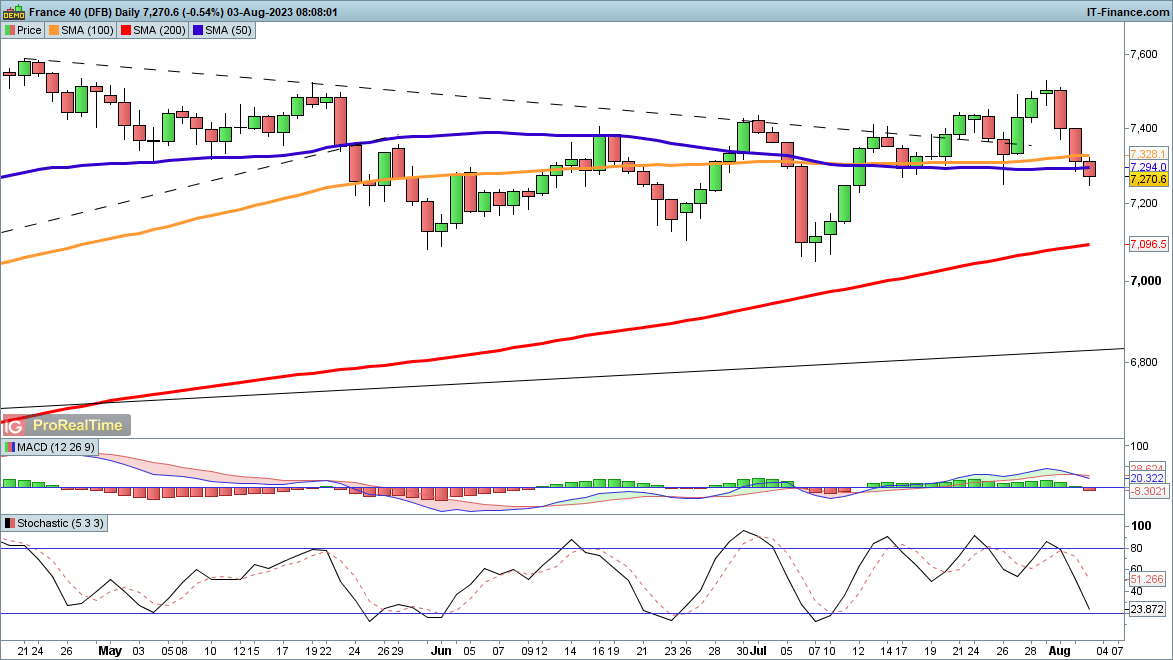Click the blue SMA (50) color swatch
The width and height of the screenshot is (1173, 660).
[x=197, y=31]
